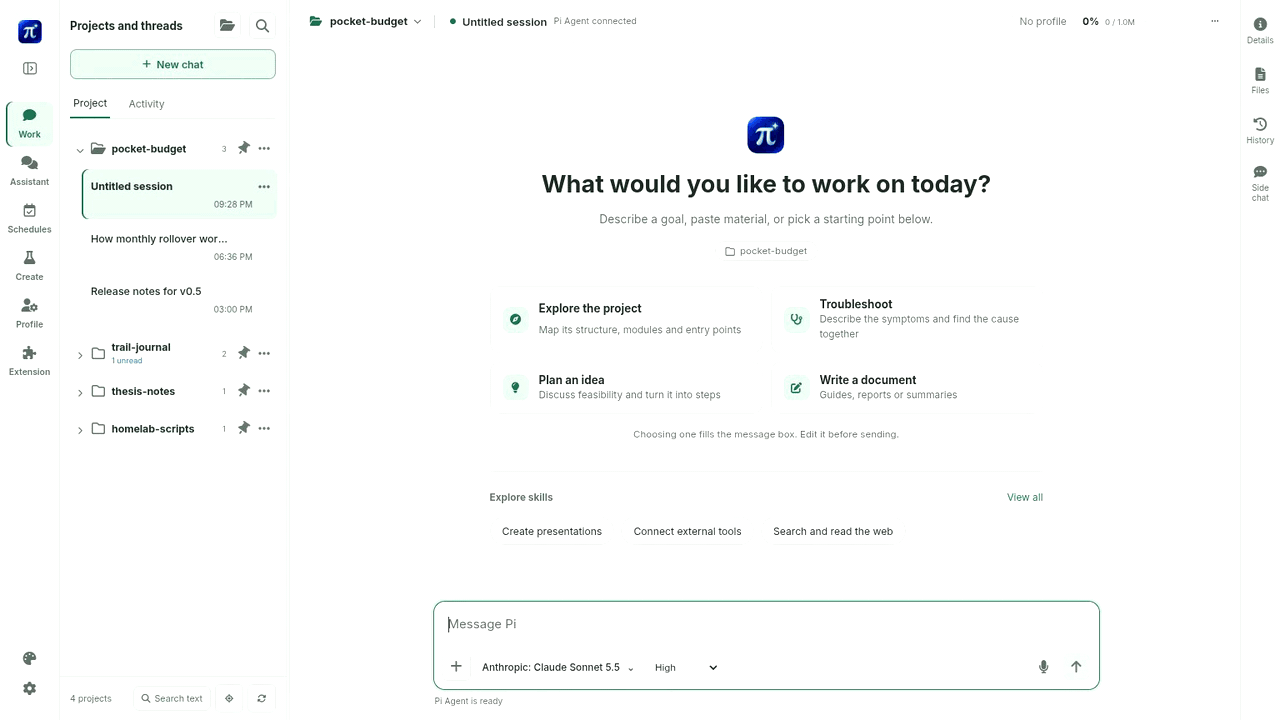Open the Details panel
Viewport: 1280px width, 720px height.
(1260, 31)
